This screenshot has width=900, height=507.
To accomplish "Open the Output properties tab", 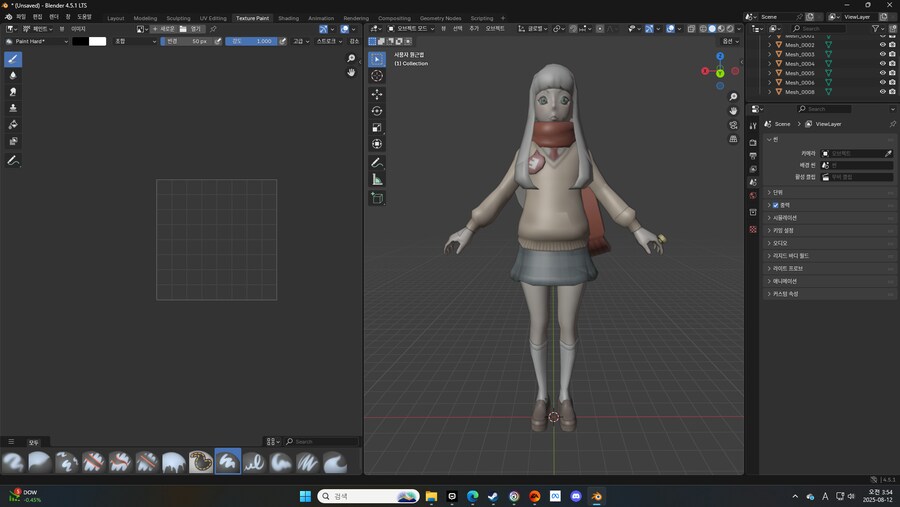I will 753,156.
